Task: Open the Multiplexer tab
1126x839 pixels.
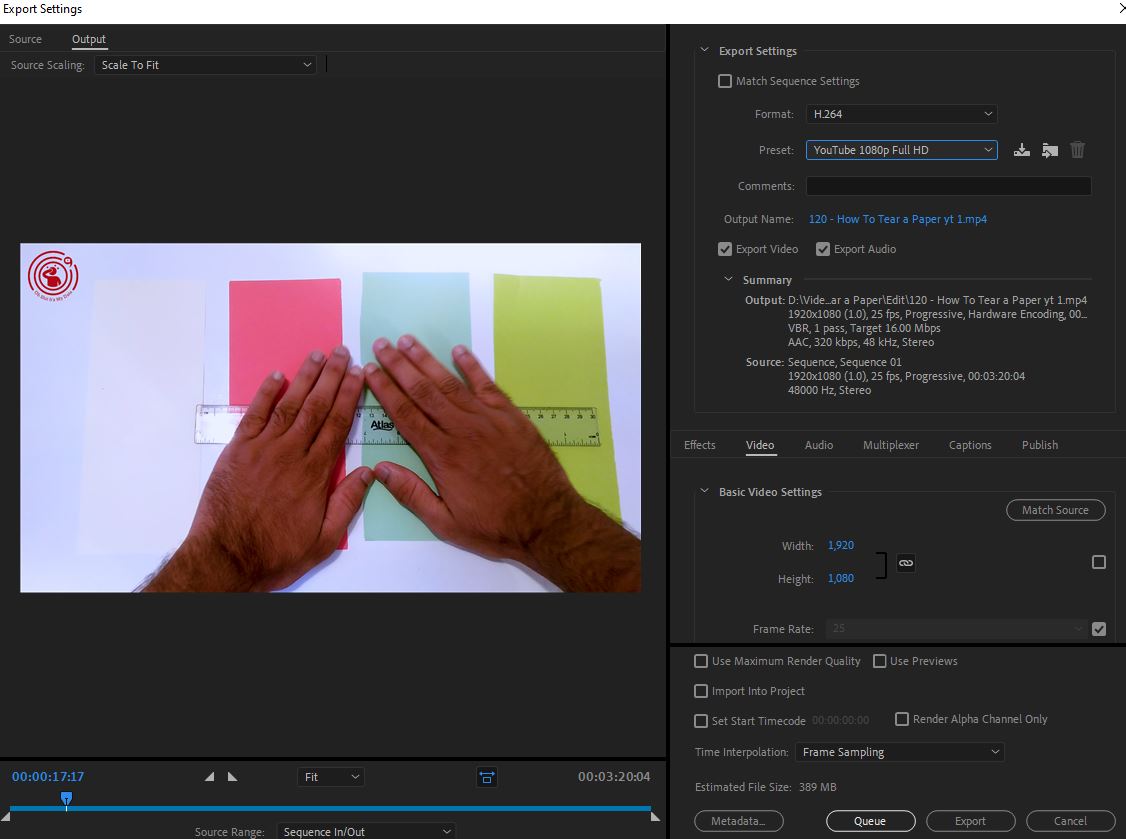Action: 890,445
